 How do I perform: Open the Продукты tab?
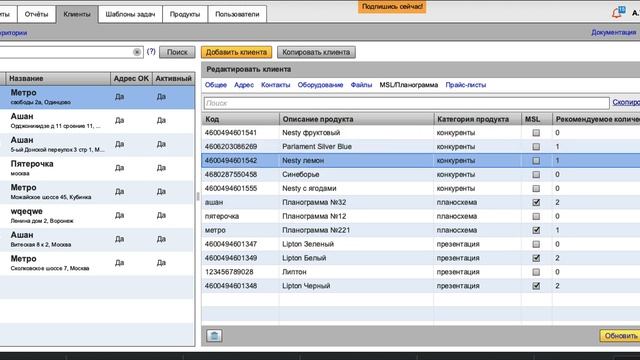point(185,14)
